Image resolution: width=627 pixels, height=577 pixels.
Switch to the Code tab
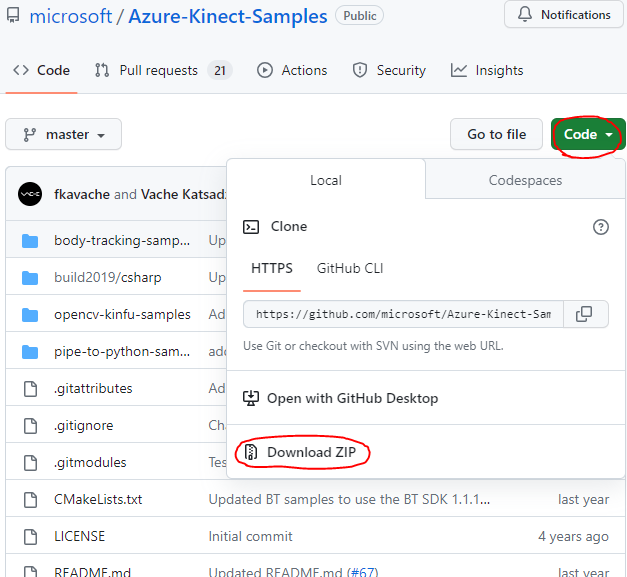click(41, 70)
